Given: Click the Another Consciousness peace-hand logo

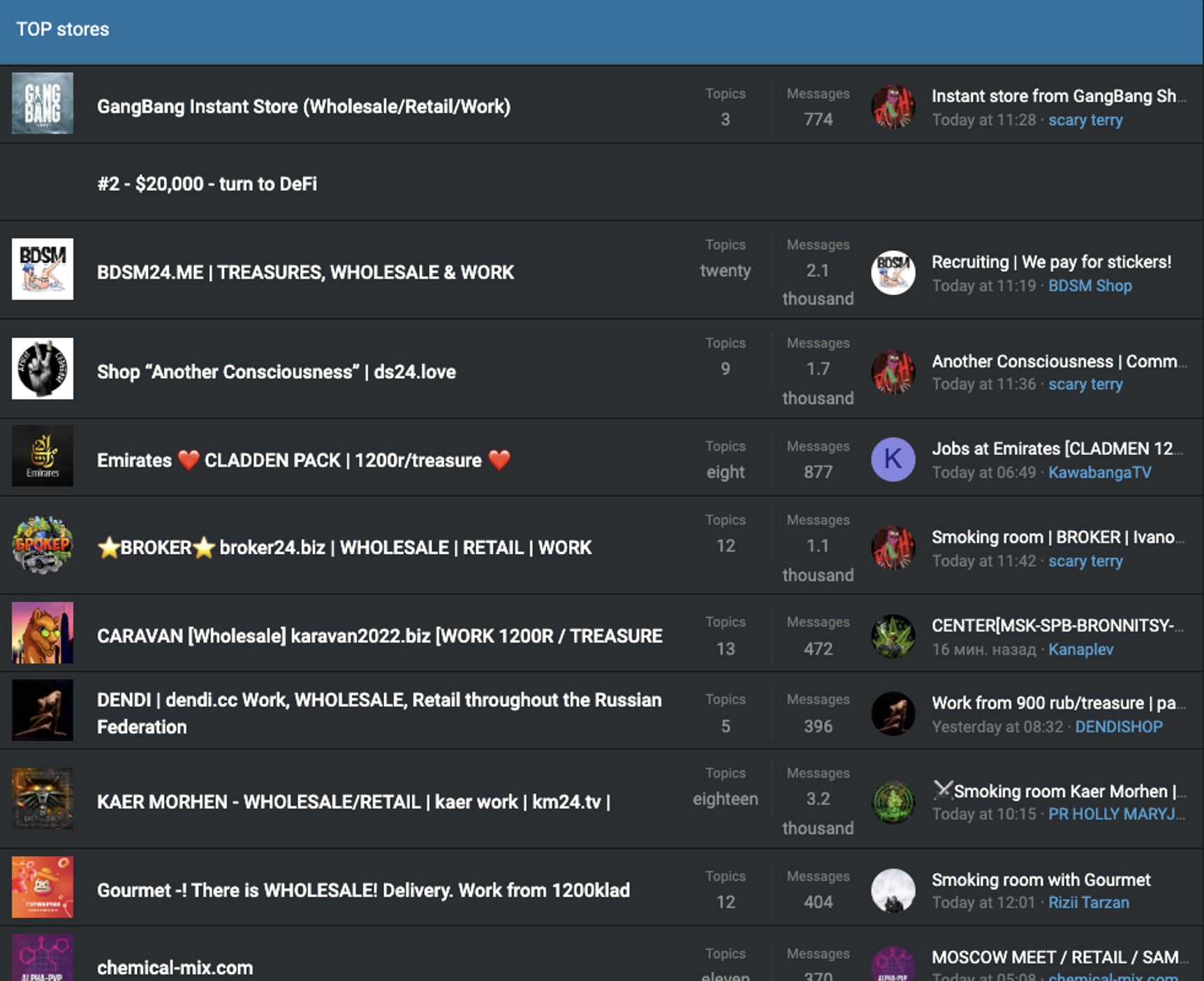Looking at the screenshot, I should click(43, 368).
